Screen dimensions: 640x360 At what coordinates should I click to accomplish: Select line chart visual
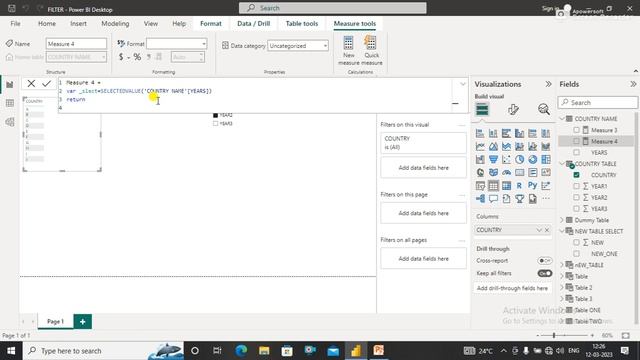(480, 147)
